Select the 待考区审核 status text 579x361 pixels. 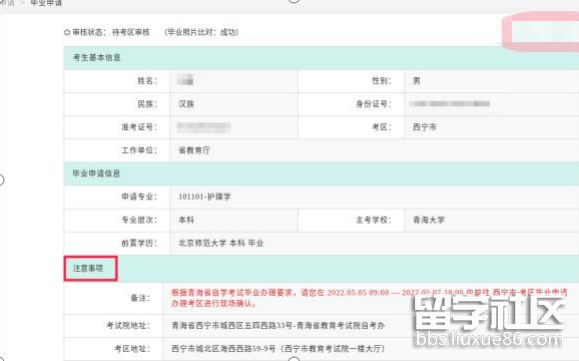click(x=131, y=32)
